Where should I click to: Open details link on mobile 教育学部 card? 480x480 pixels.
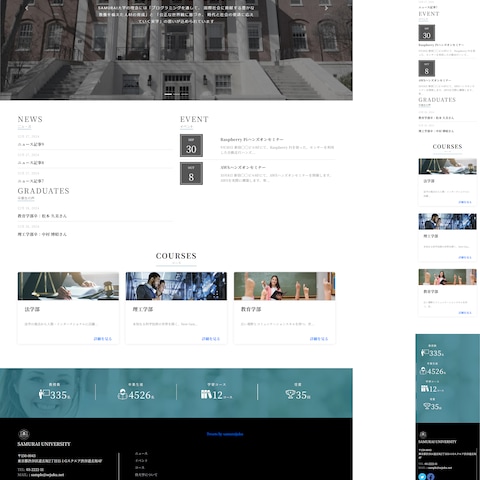[465, 313]
